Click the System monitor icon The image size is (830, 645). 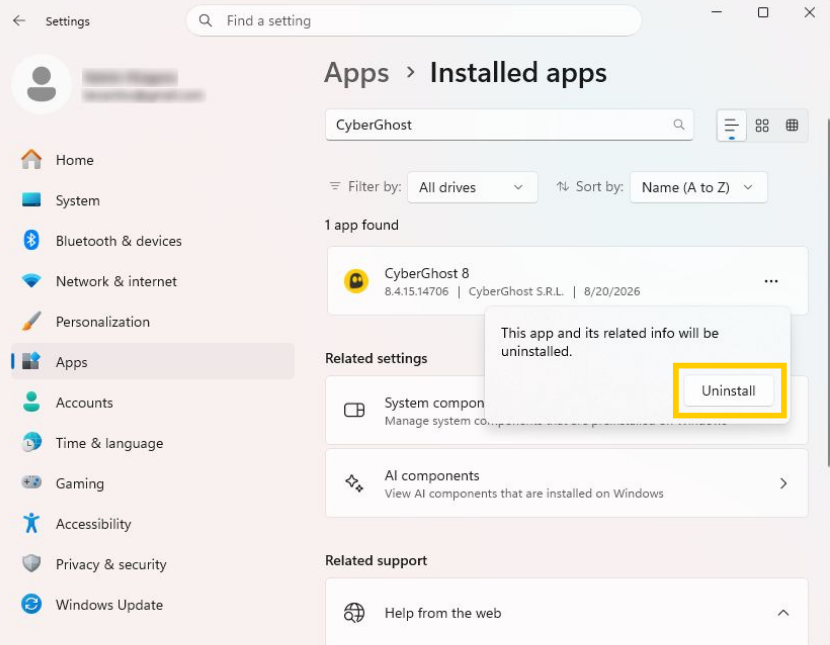(31, 199)
